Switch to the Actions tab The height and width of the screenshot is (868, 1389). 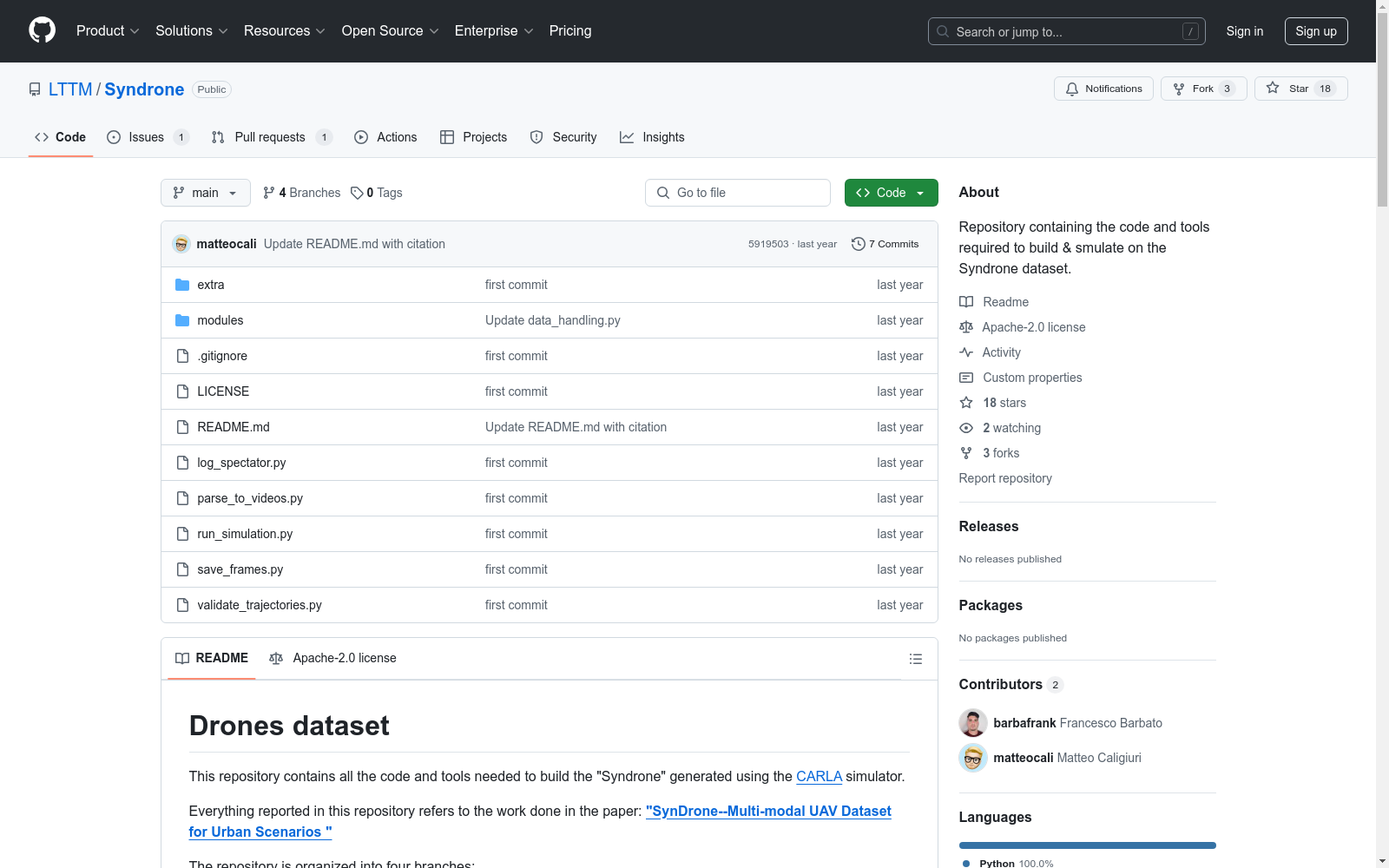[385, 137]
